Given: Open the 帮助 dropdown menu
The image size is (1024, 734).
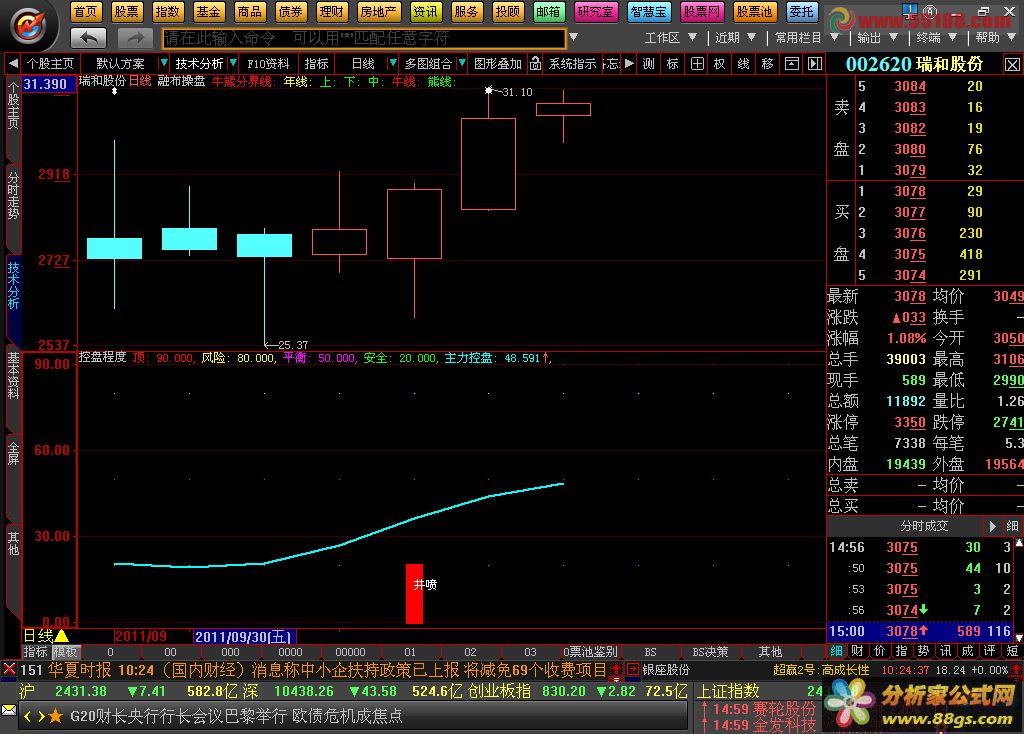Looking at the screenshot, I should click(x=995, y=38).
